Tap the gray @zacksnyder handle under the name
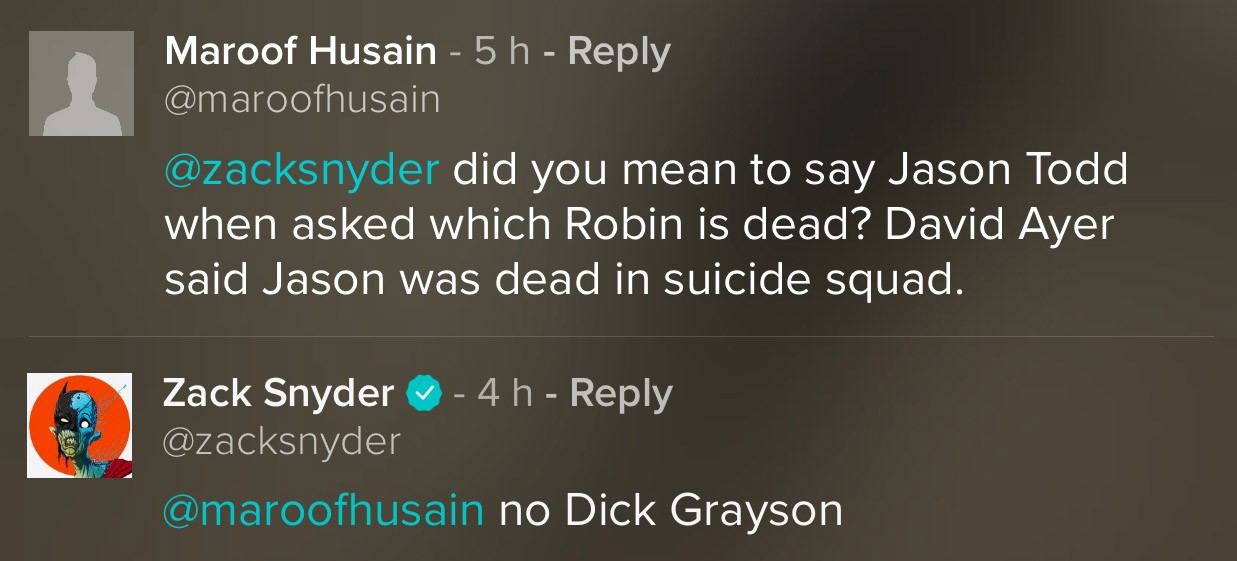 [281, 441]
